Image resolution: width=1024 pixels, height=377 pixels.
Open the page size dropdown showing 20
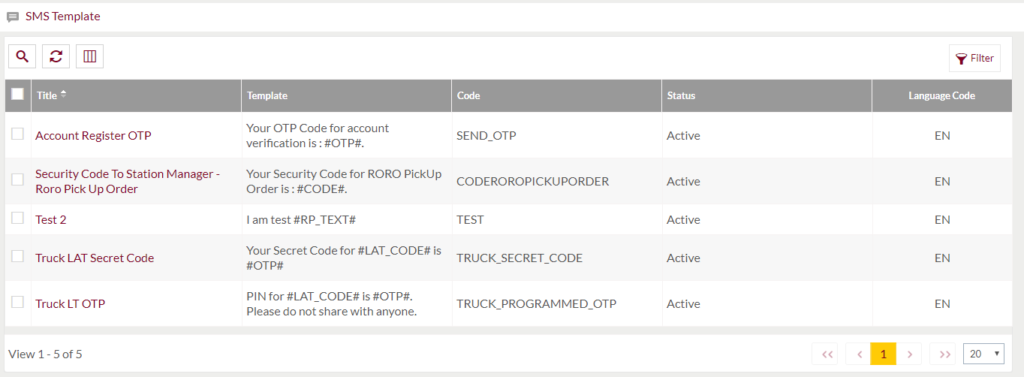(984, 353)
